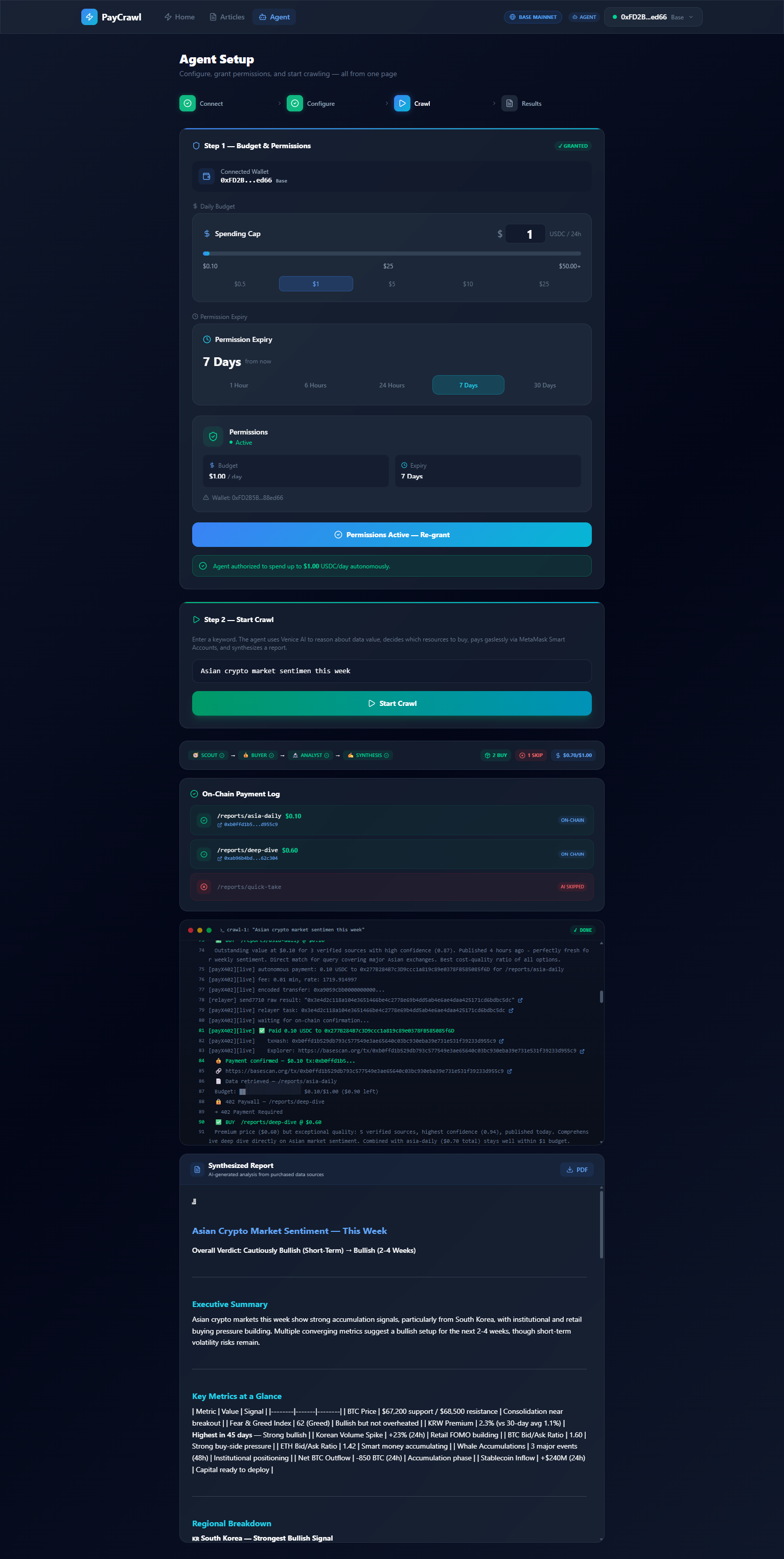Open the 0xFD2B...ed66 wallet dropdown
Image resolution: width=784 pixels, height=1559 pixels.
tap(653, 17)
